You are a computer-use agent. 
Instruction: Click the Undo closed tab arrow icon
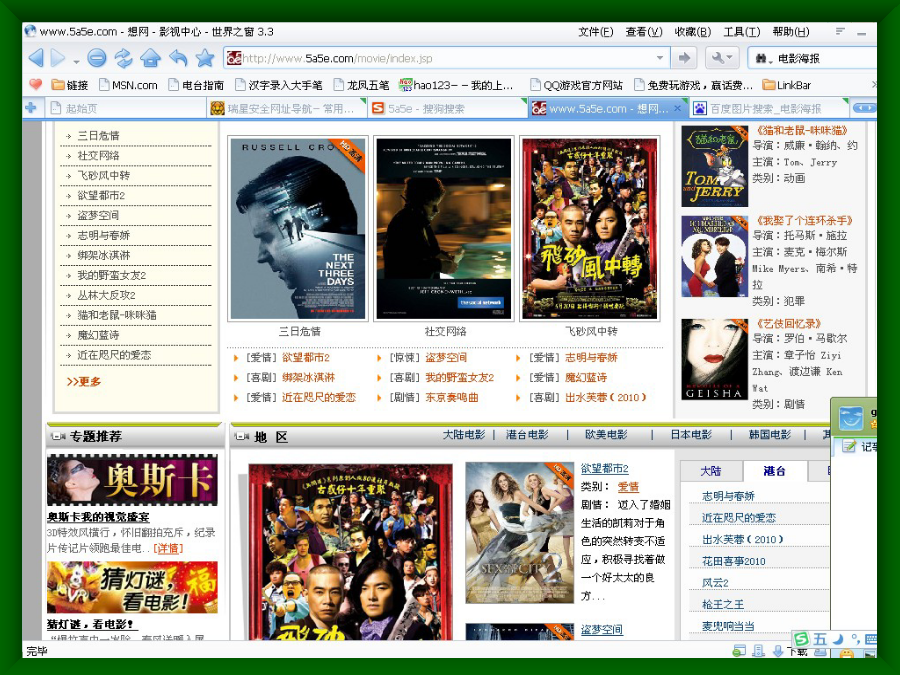178,58
